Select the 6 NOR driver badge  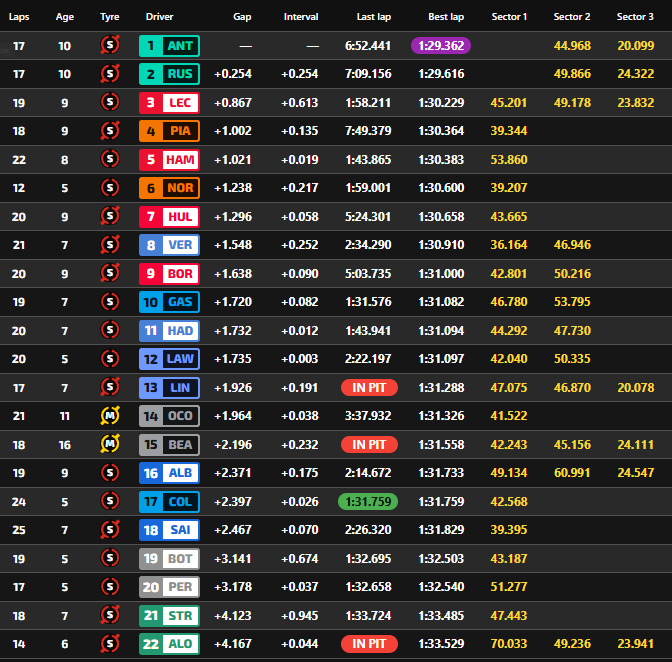tap(169, 188)
